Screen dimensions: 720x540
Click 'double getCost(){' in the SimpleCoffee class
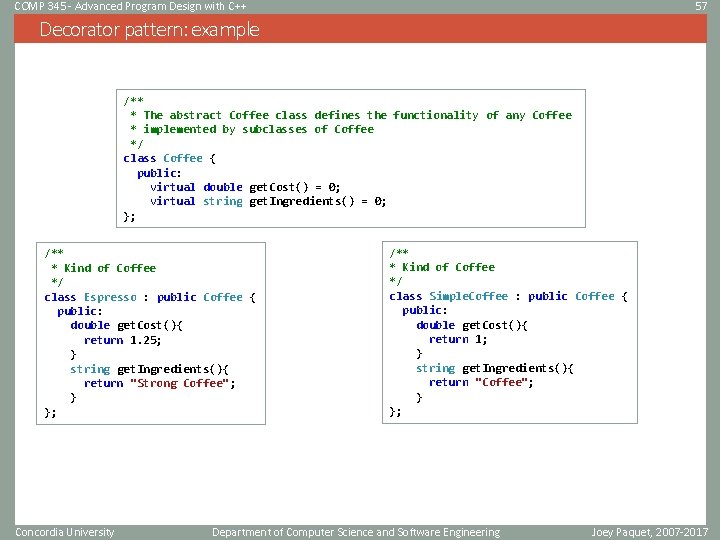pyautogui.click(x=472, y=325)
